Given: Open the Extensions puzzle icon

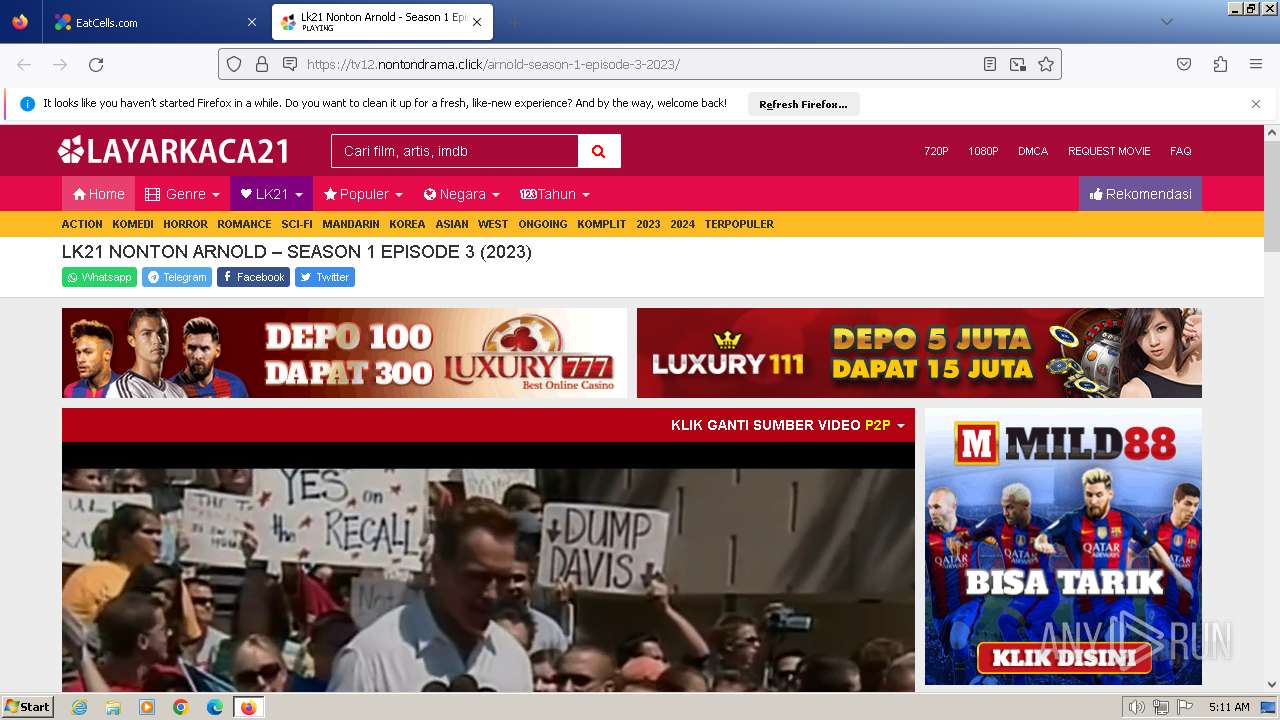Looking at the screenshot, I should (1220, 64).
